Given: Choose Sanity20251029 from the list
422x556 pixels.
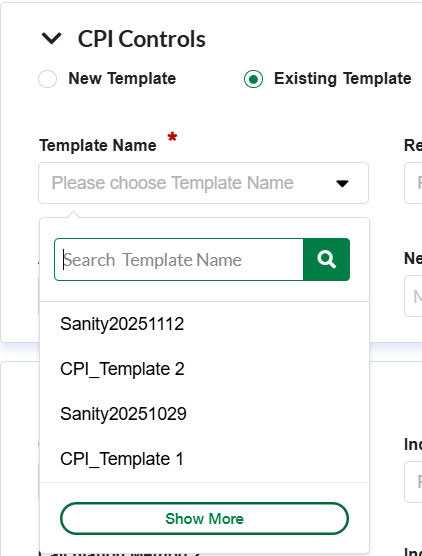Looking at the screenshot, I should [204, 414].
